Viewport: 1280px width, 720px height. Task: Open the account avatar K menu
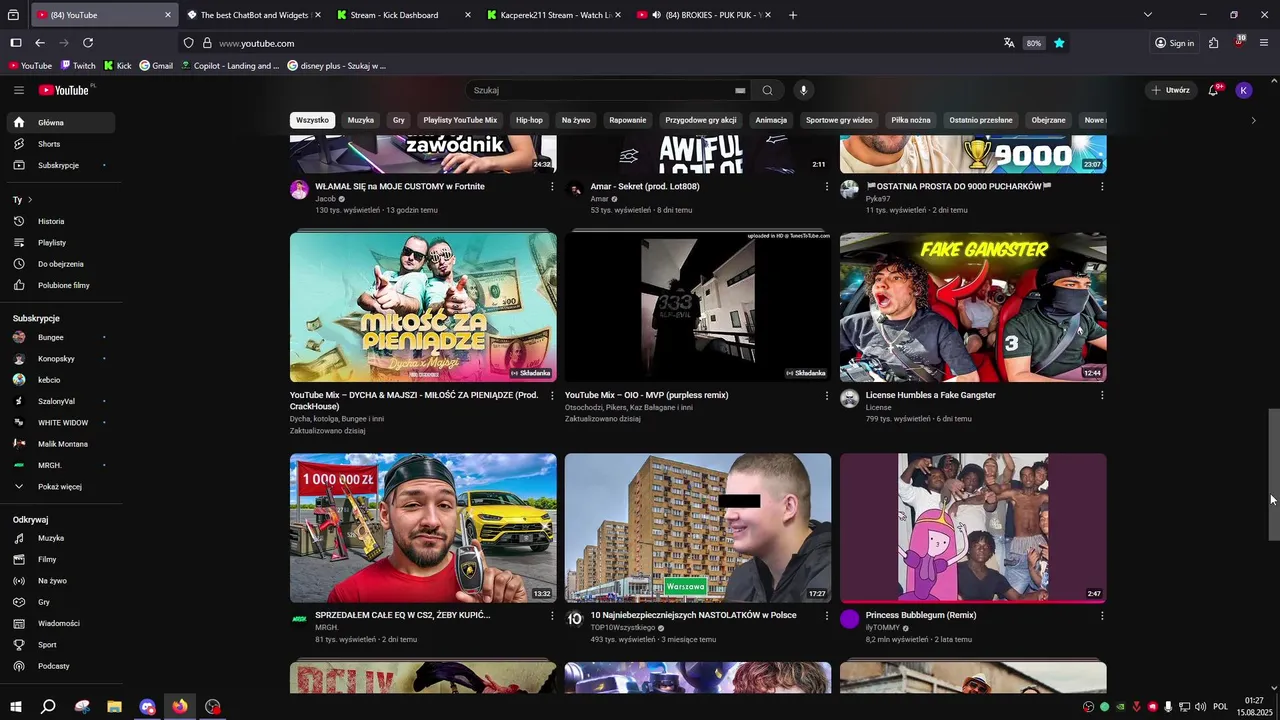tap(1244, 90)
